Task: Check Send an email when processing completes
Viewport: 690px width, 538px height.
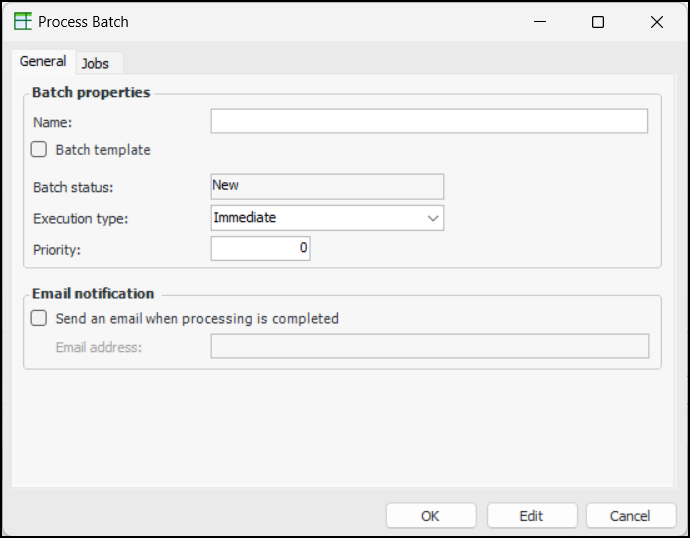Action: (x=39, y=319)
